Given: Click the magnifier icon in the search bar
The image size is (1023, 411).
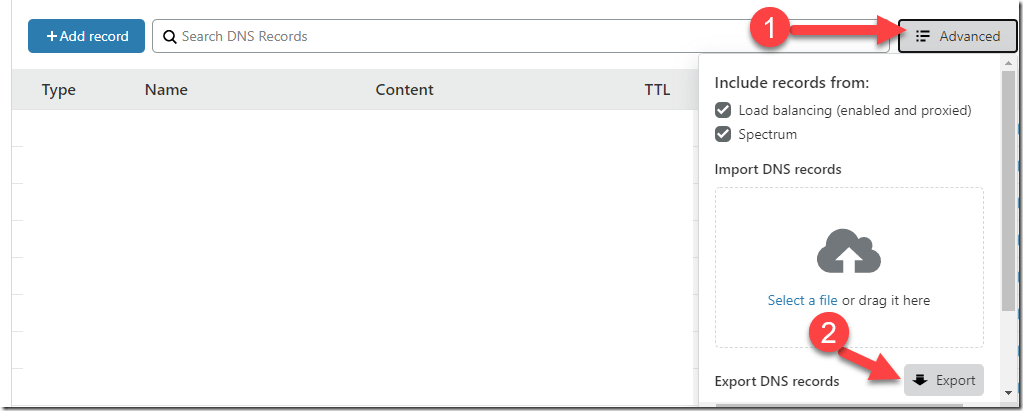Looking at the screenshot, I should pos(170,36).
